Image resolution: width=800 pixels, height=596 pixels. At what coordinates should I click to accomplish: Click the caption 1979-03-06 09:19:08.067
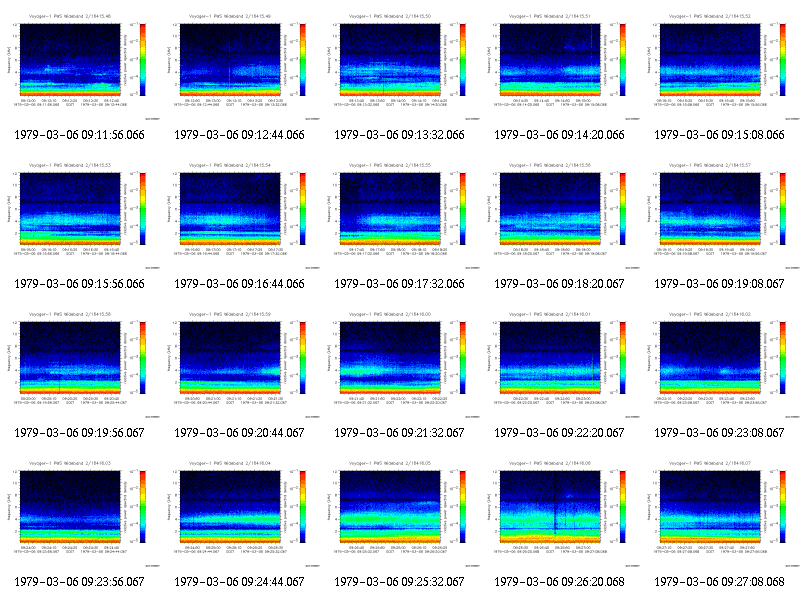(x=719, y=284)
